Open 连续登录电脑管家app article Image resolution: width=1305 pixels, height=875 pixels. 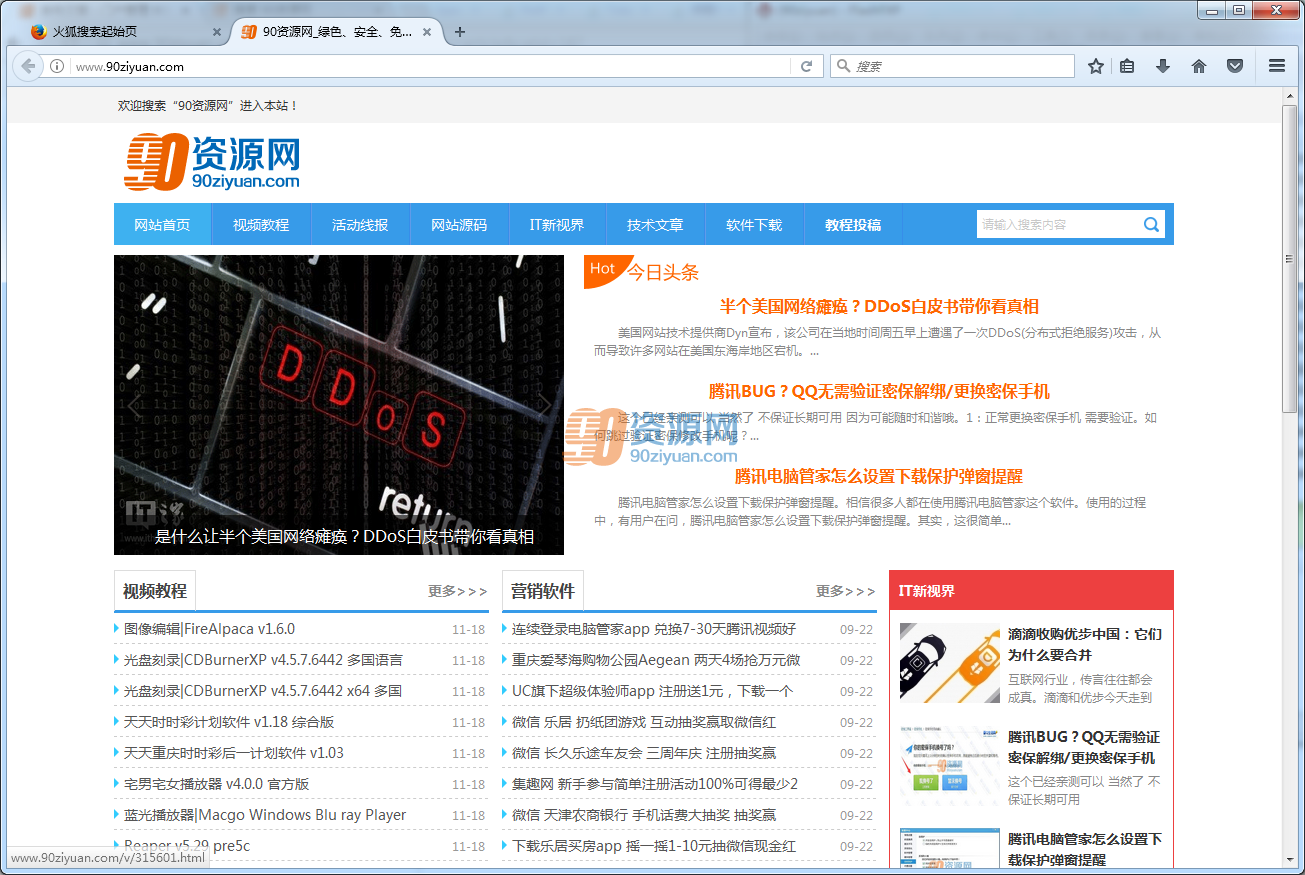coord(654,629)
